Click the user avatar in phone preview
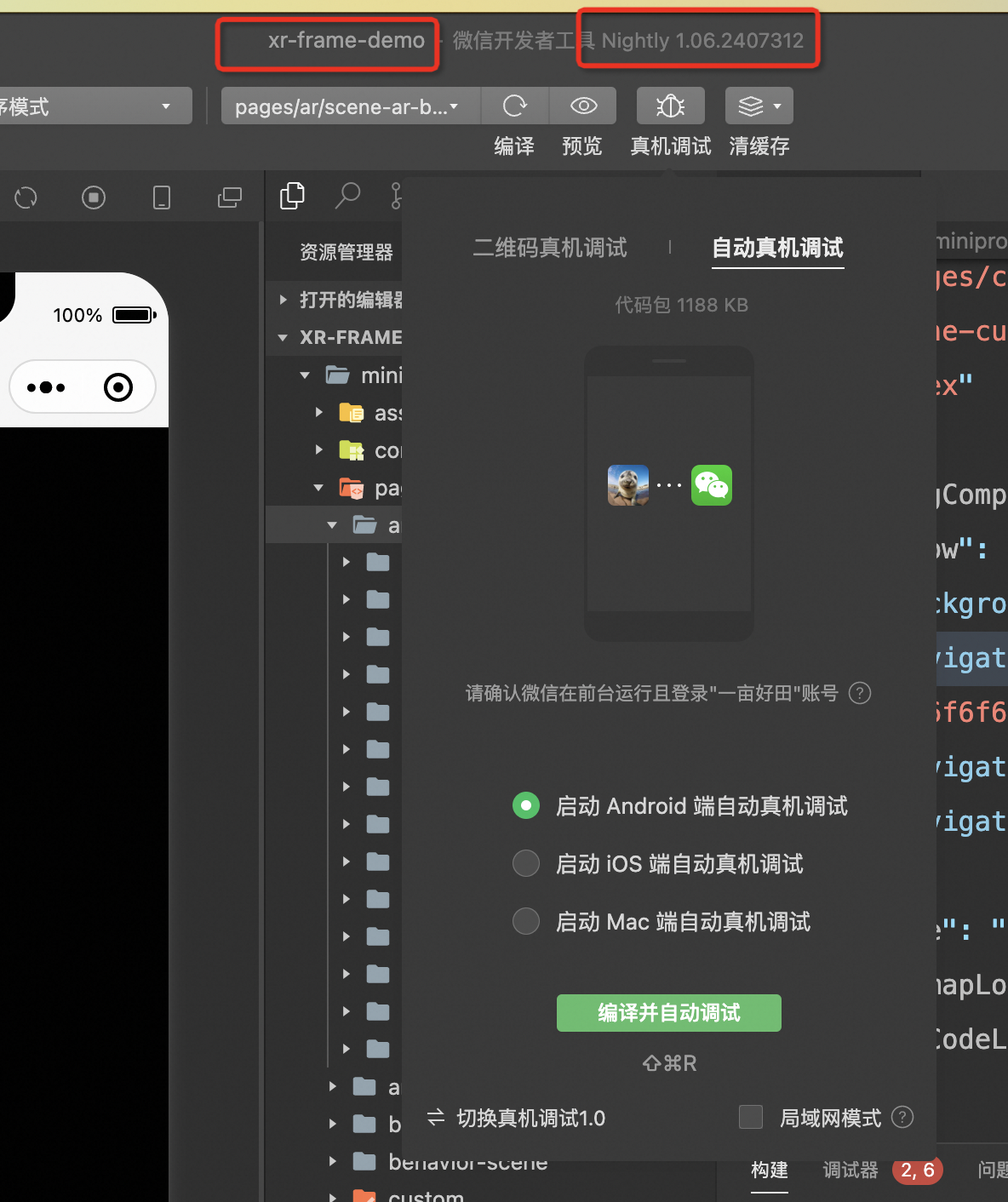The width and height of the screenshot is (1008, 1202). point(628,485)
